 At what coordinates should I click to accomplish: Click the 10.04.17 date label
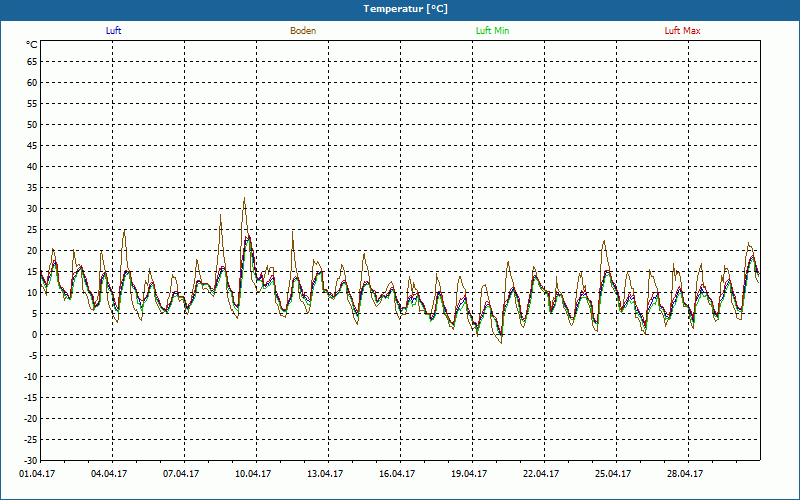tap(253, 474)
